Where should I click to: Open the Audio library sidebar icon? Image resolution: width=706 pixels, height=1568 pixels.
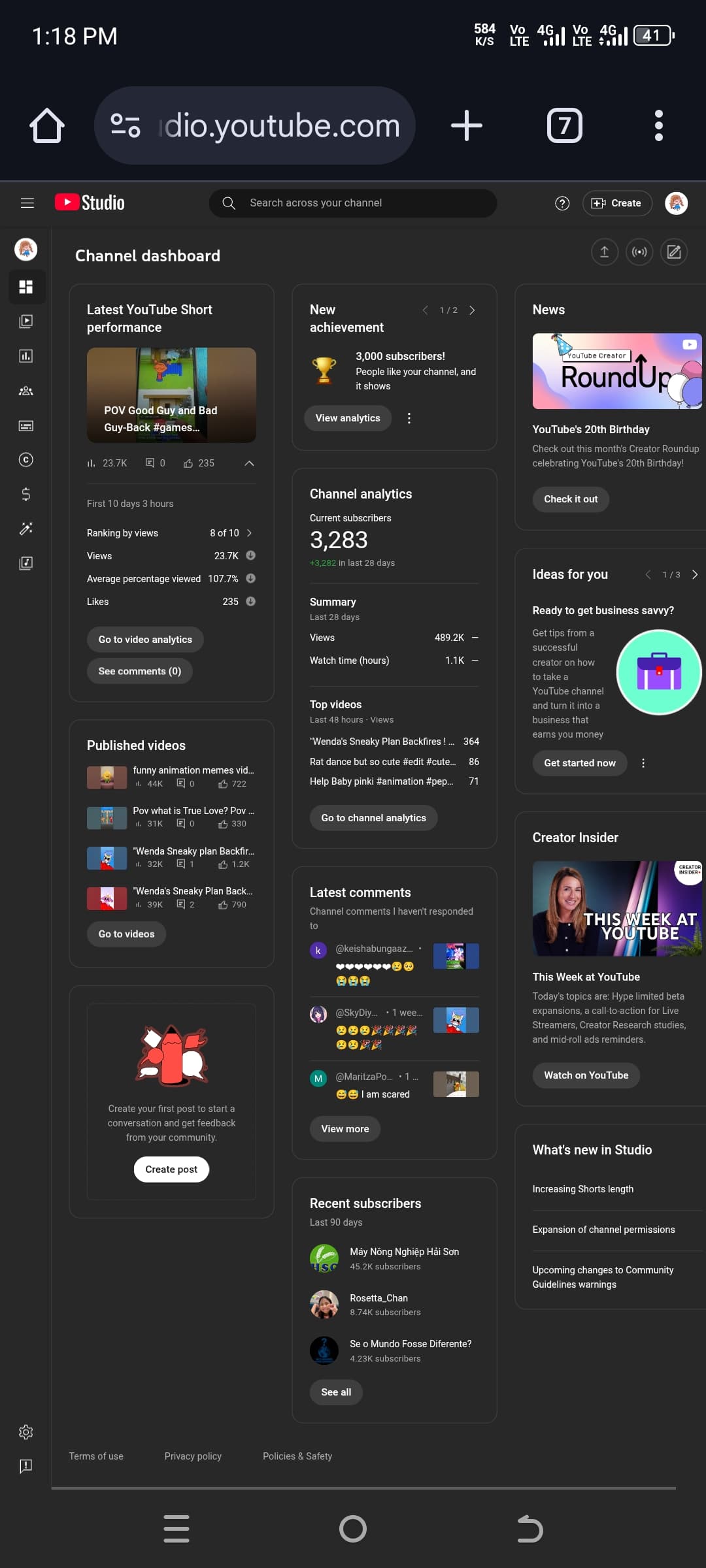click(x=26, y=563)
